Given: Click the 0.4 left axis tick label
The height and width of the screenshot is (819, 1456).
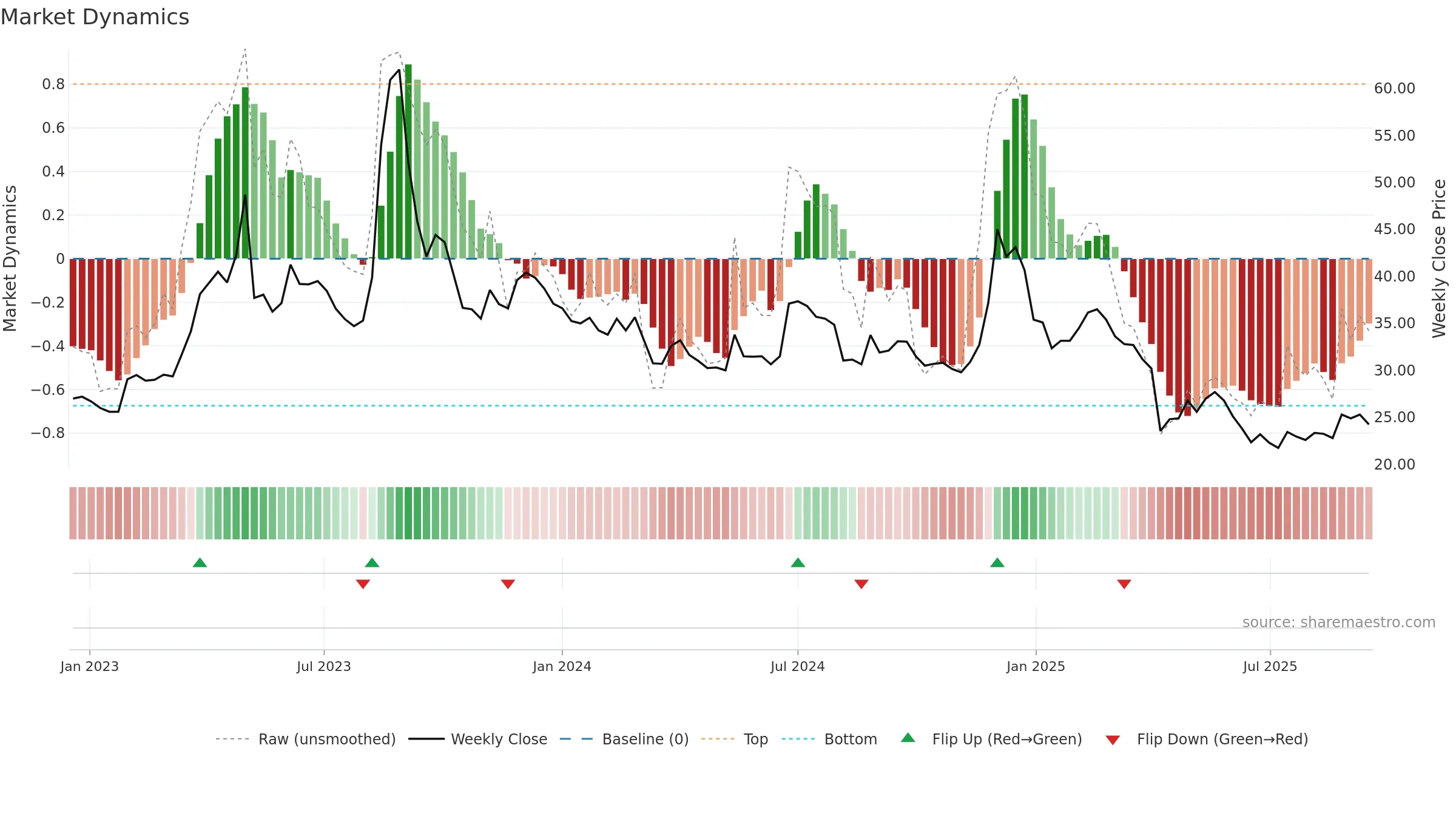Looking at the screenshot, I should (x=53, y=172).
